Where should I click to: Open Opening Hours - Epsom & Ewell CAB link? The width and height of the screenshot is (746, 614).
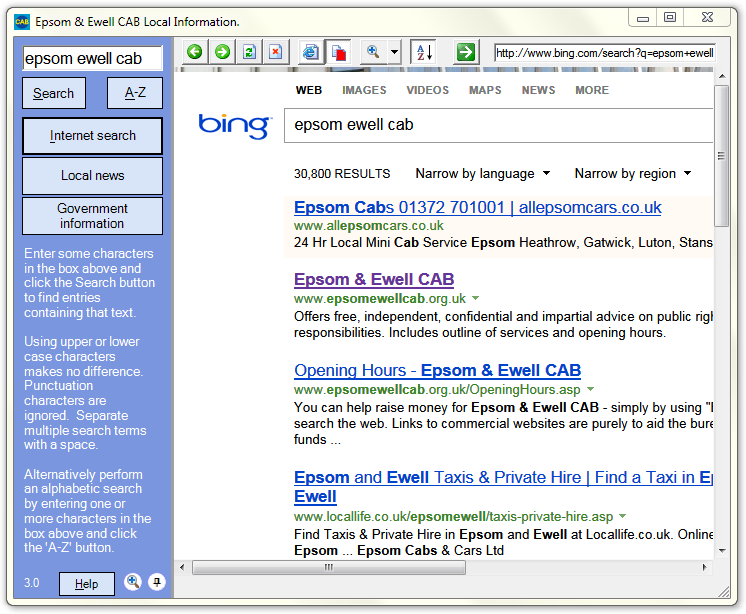(437, 370)
